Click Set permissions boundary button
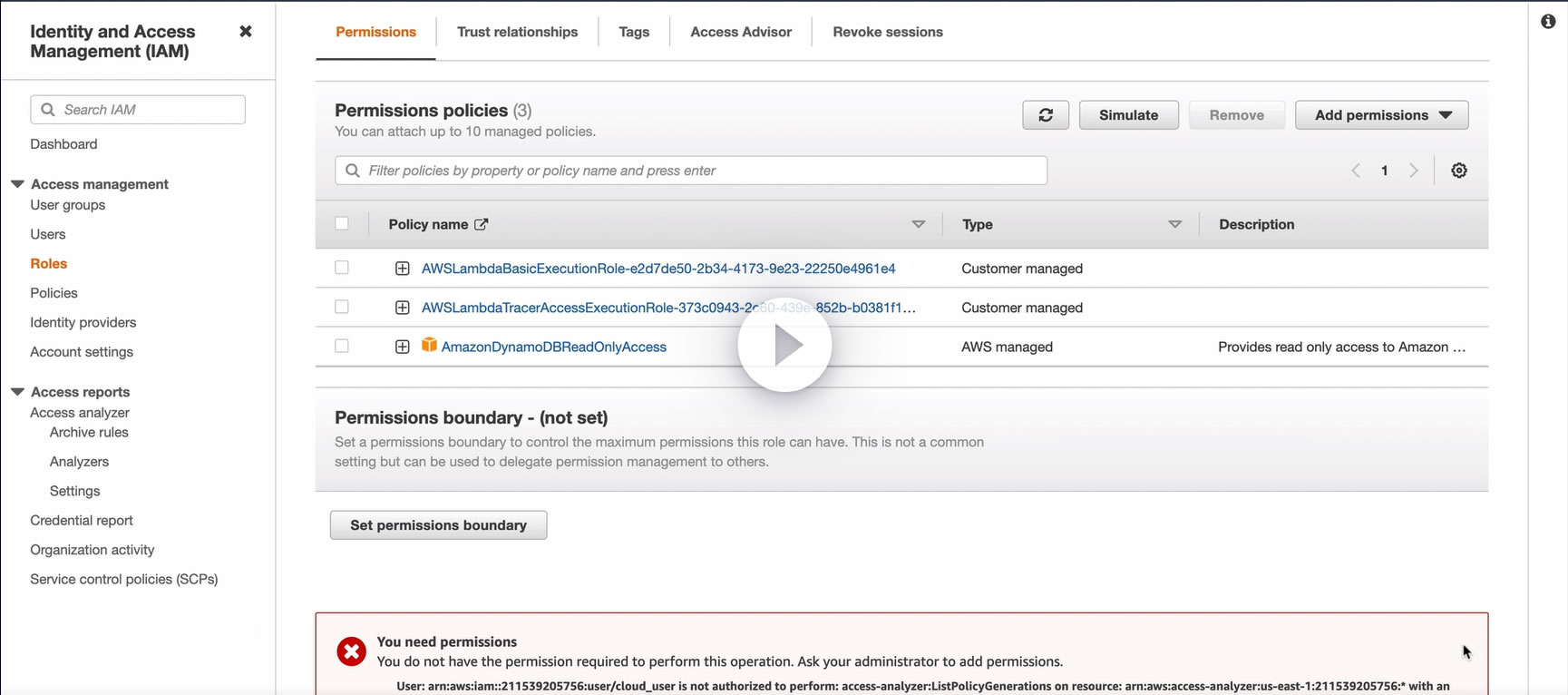Screen dimensions: 1568x695 [x=438, y=525]
